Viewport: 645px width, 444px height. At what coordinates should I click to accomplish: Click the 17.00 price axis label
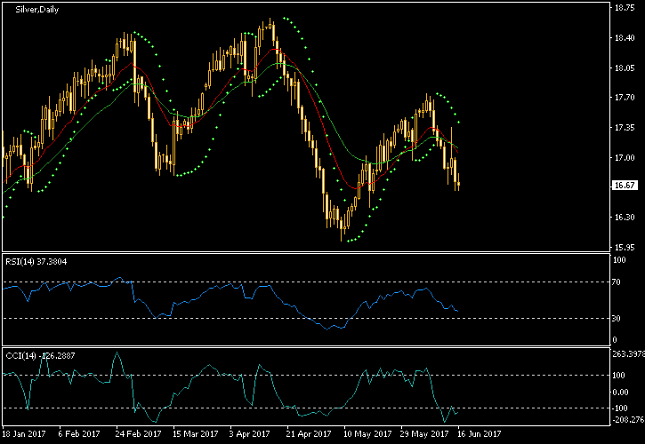coord(624,158)
